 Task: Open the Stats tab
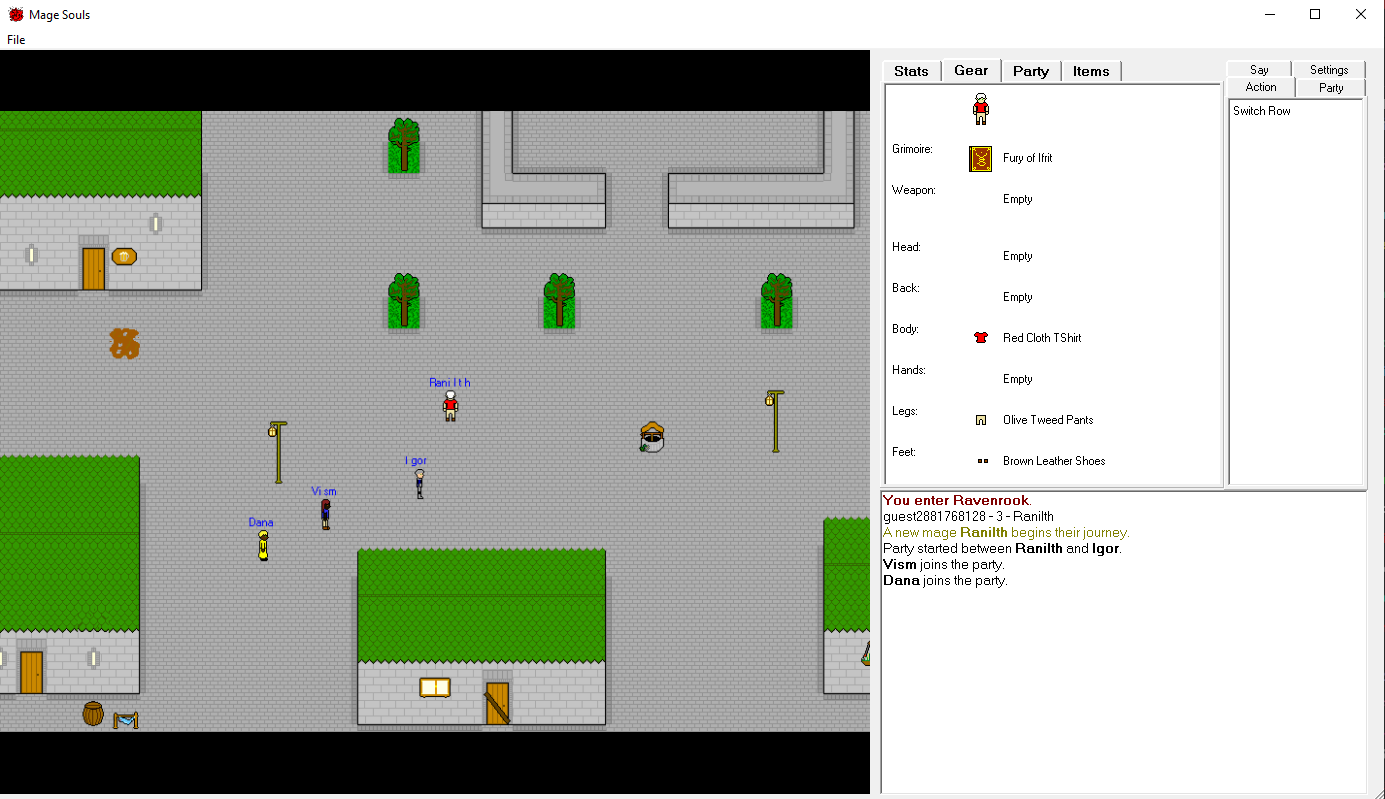[911, 71]
